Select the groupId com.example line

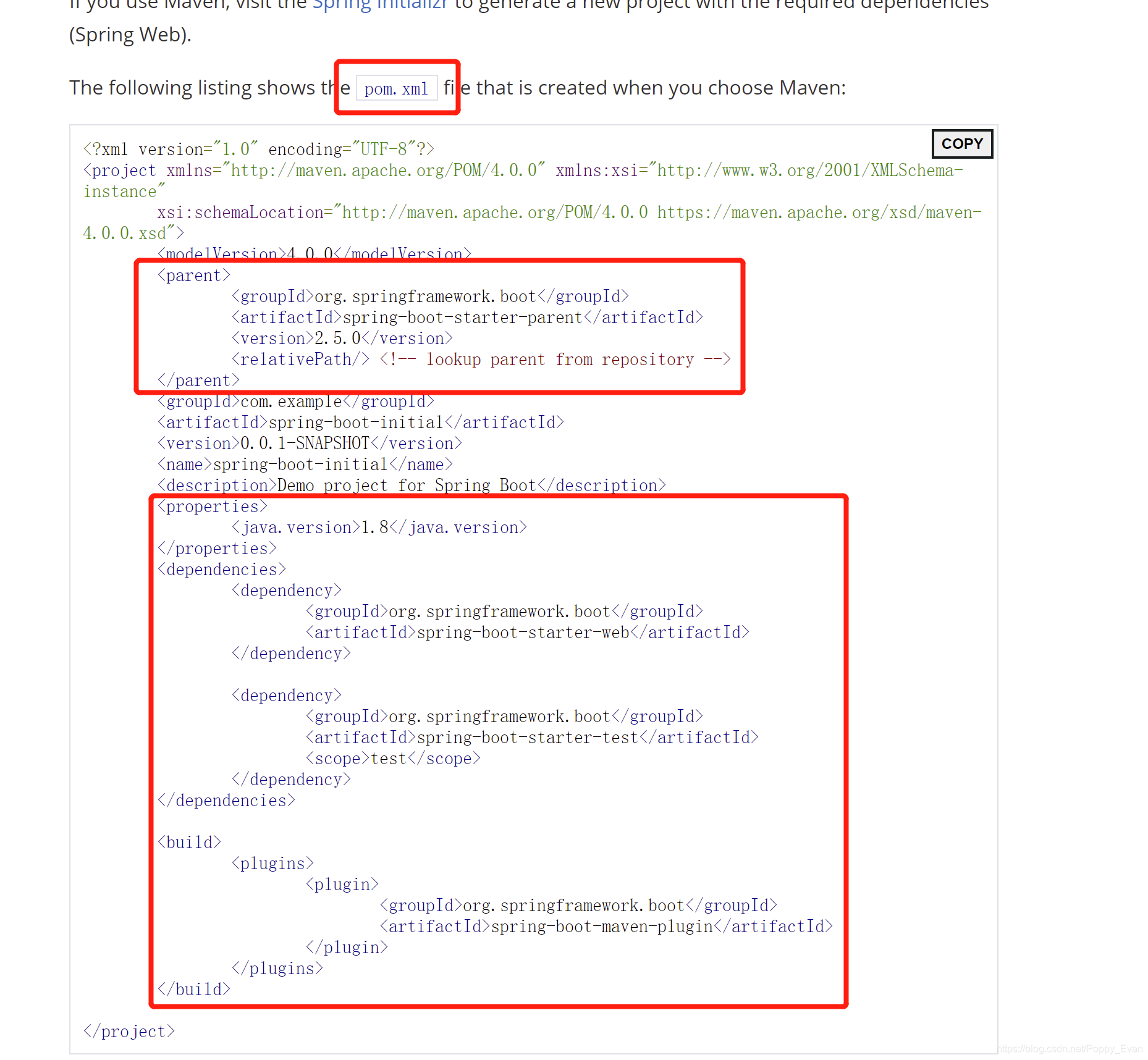coord(295,401)
